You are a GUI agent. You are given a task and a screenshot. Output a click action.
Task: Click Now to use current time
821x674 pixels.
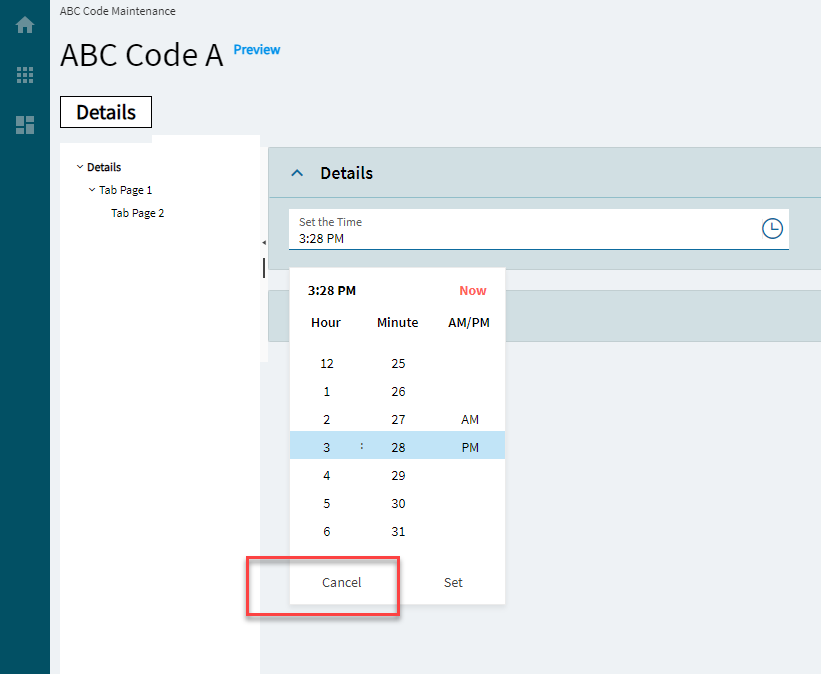(x=473, y=291)
